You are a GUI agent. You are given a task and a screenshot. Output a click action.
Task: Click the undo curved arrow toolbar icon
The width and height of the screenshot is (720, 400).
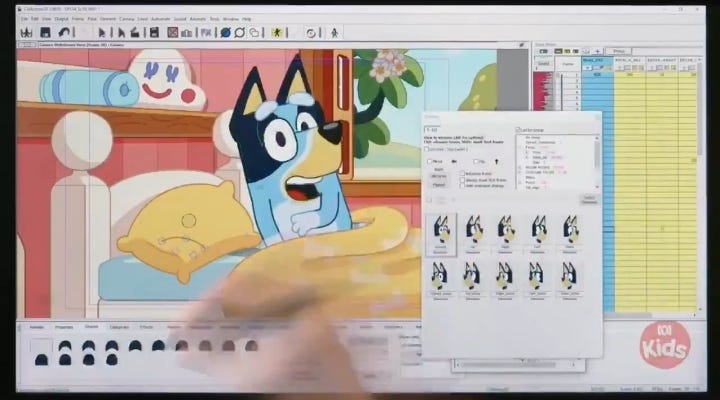[x=64, y=32]
